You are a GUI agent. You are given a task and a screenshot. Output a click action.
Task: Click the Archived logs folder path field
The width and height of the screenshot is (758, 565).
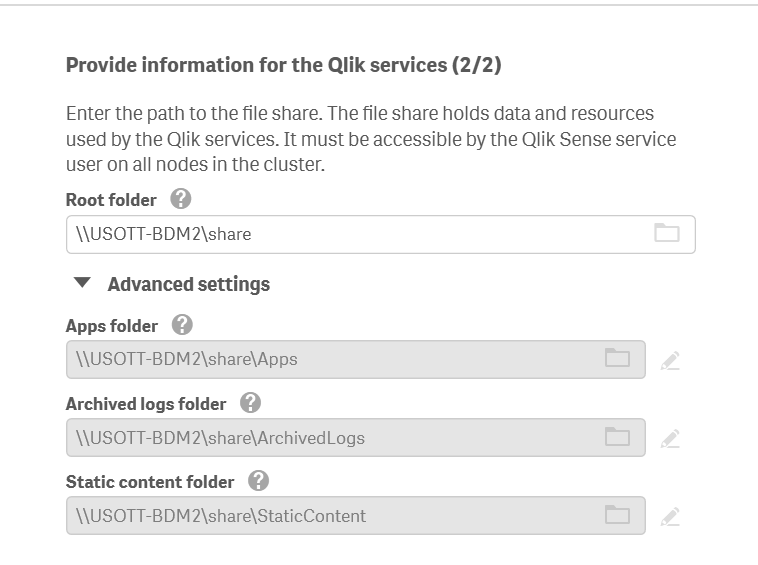pos(330,438)
